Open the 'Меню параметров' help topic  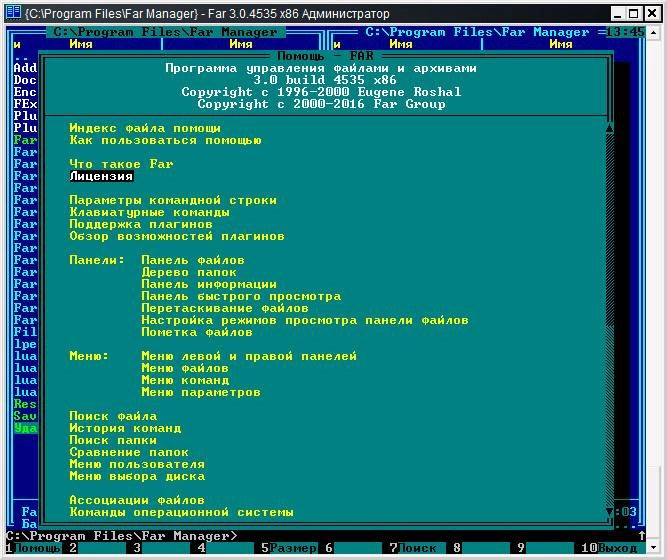click(x=201, y=392)
